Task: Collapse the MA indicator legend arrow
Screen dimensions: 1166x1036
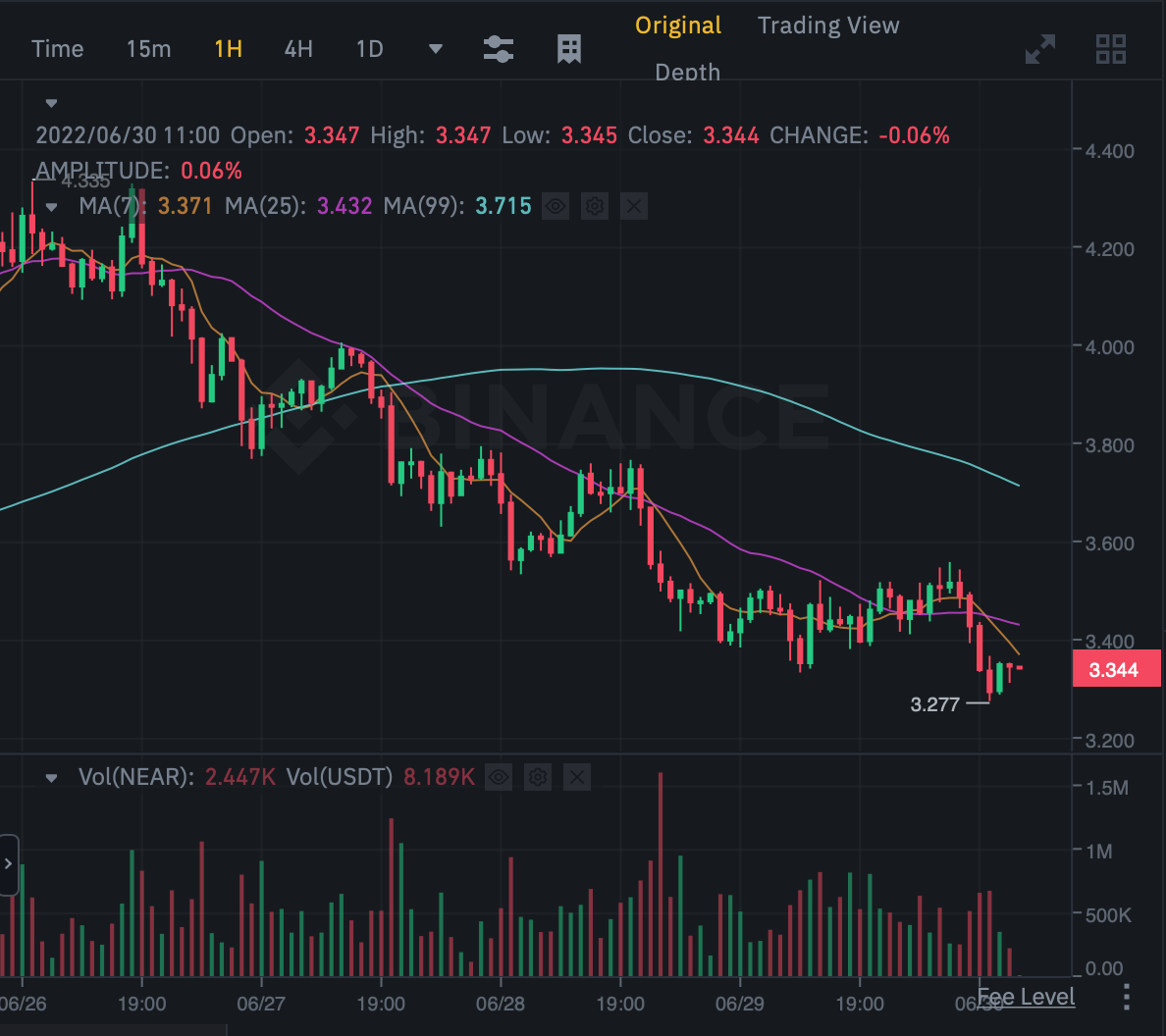Action: pyautogui.click(x=52, y=206)
